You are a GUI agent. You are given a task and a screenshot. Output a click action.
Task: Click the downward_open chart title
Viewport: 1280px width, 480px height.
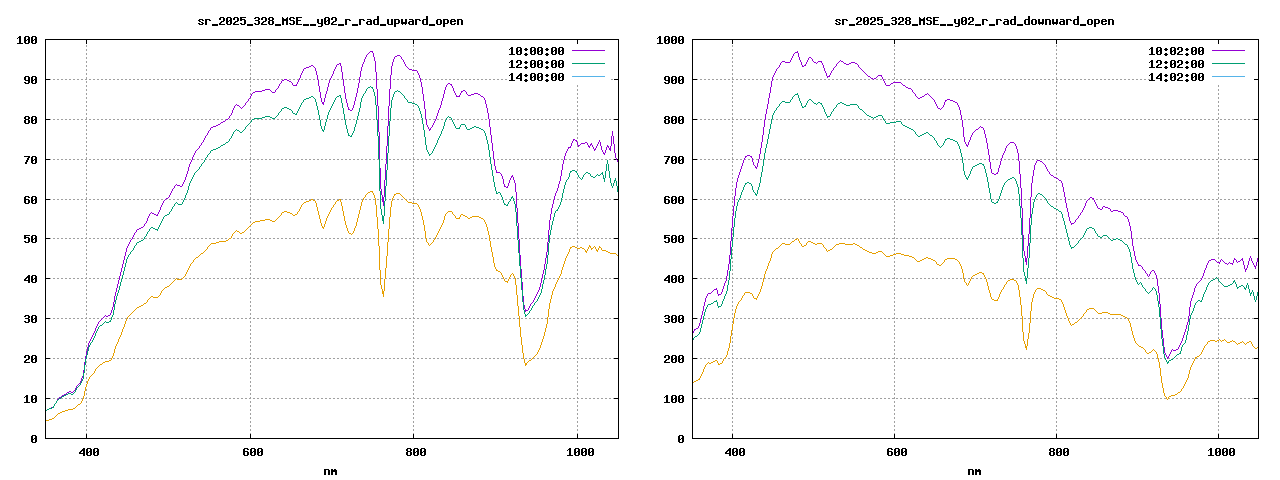tap(974, 21)
